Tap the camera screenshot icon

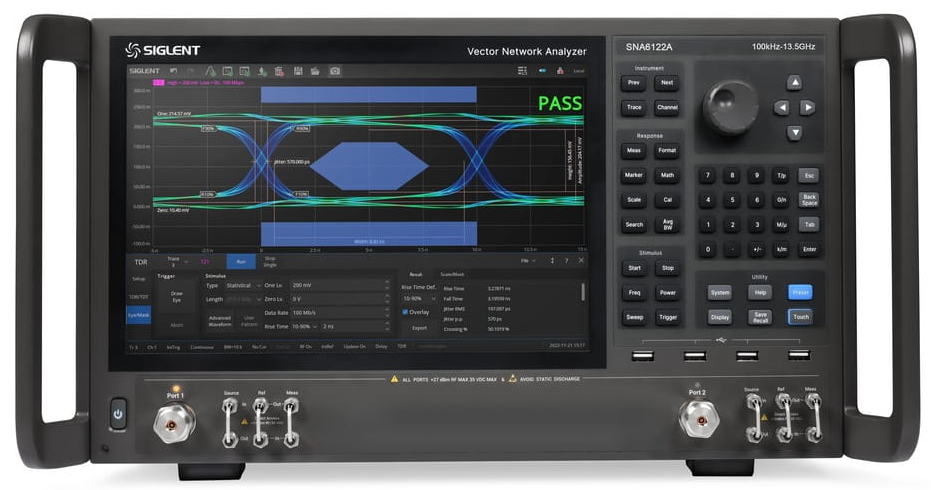[x=335, y=71]
